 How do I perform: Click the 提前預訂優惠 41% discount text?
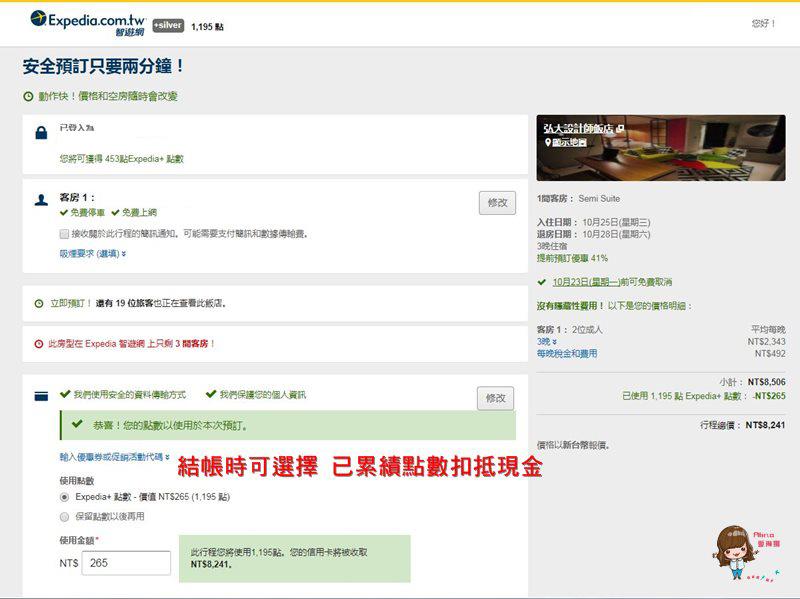pos(572,258)
